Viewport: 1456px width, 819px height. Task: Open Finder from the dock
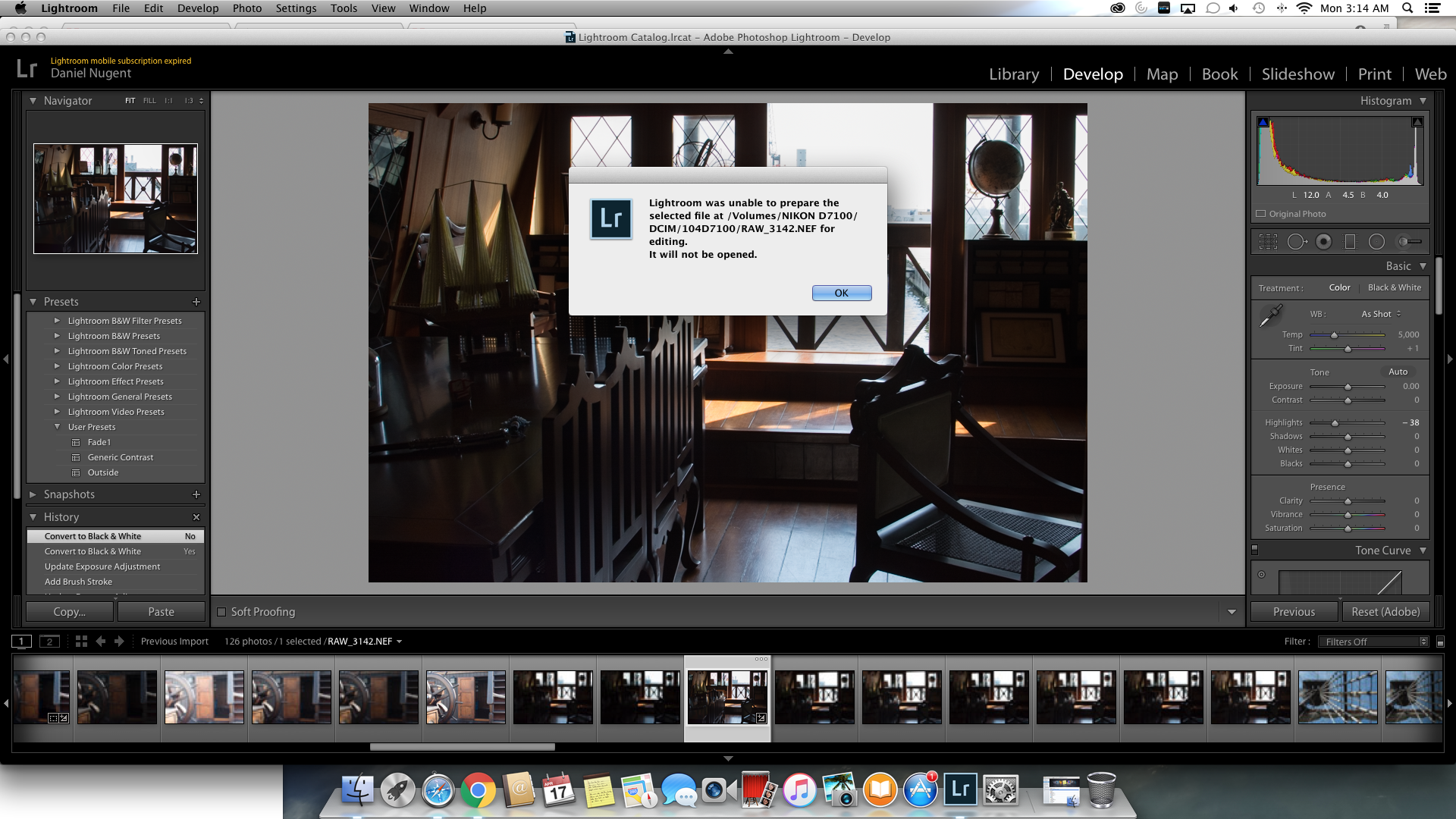357,791
